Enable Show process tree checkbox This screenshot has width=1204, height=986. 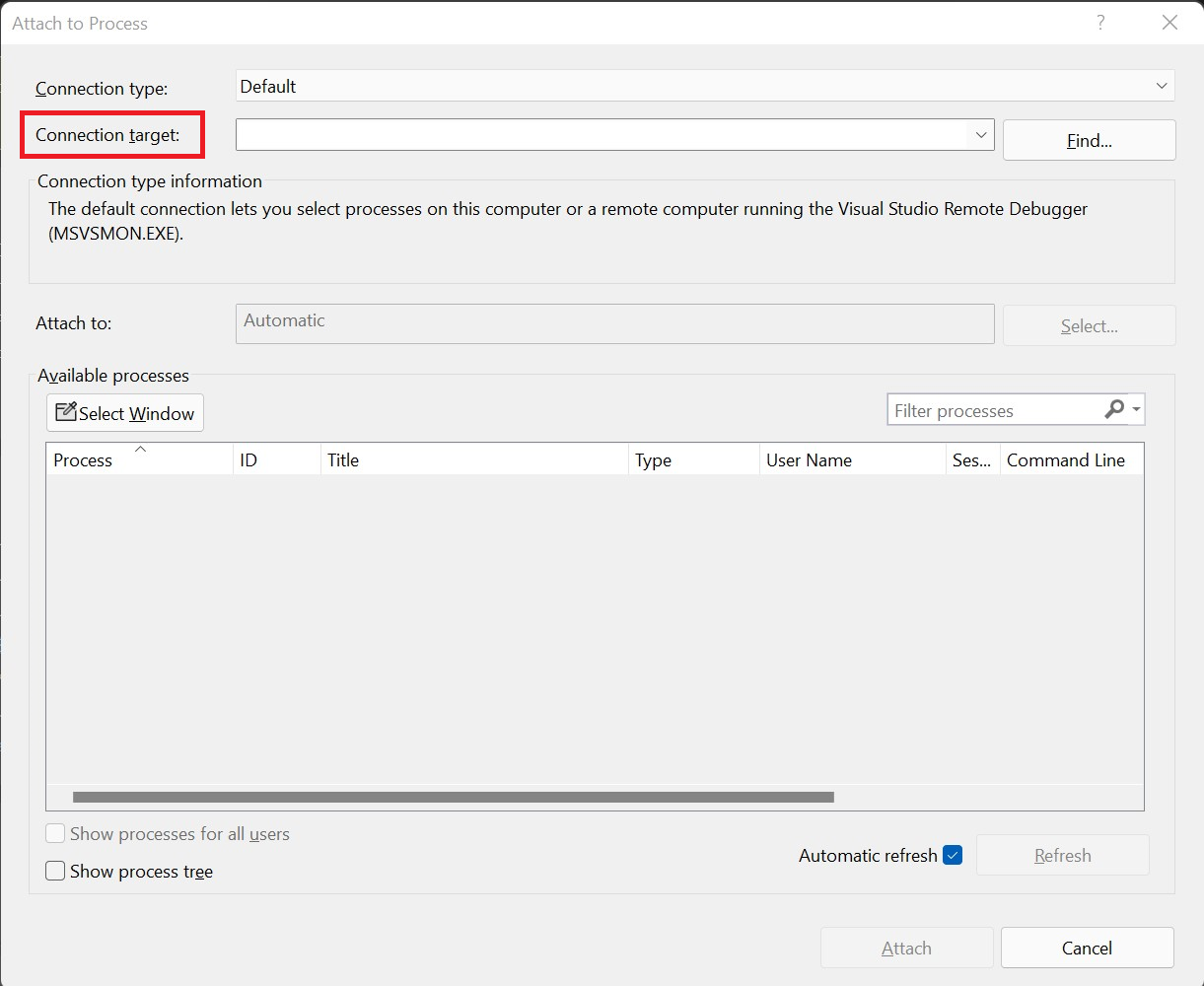pos(55,872)
